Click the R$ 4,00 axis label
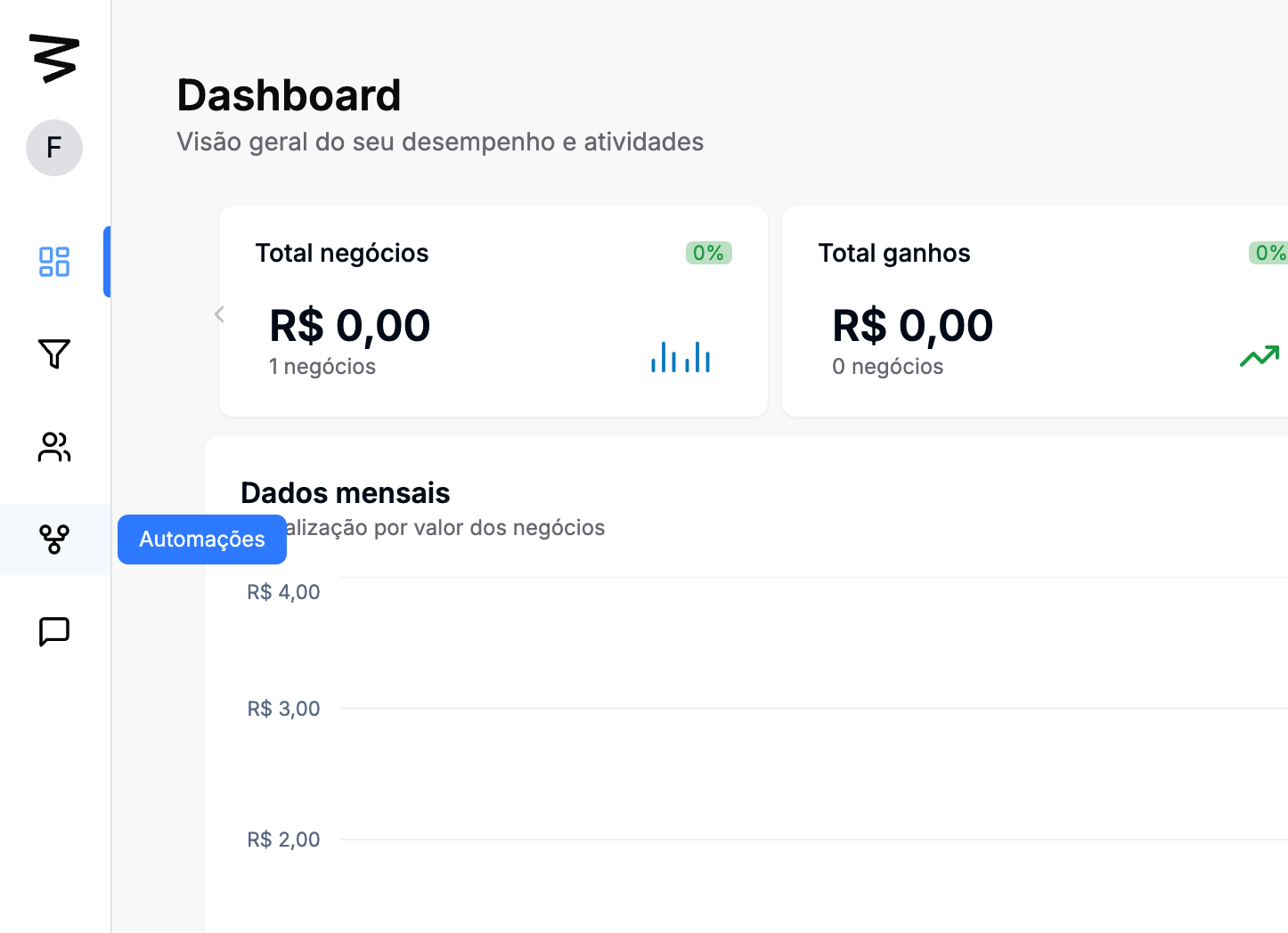Viewport: 1288px width, 933px height. click(x=283, y=592)
